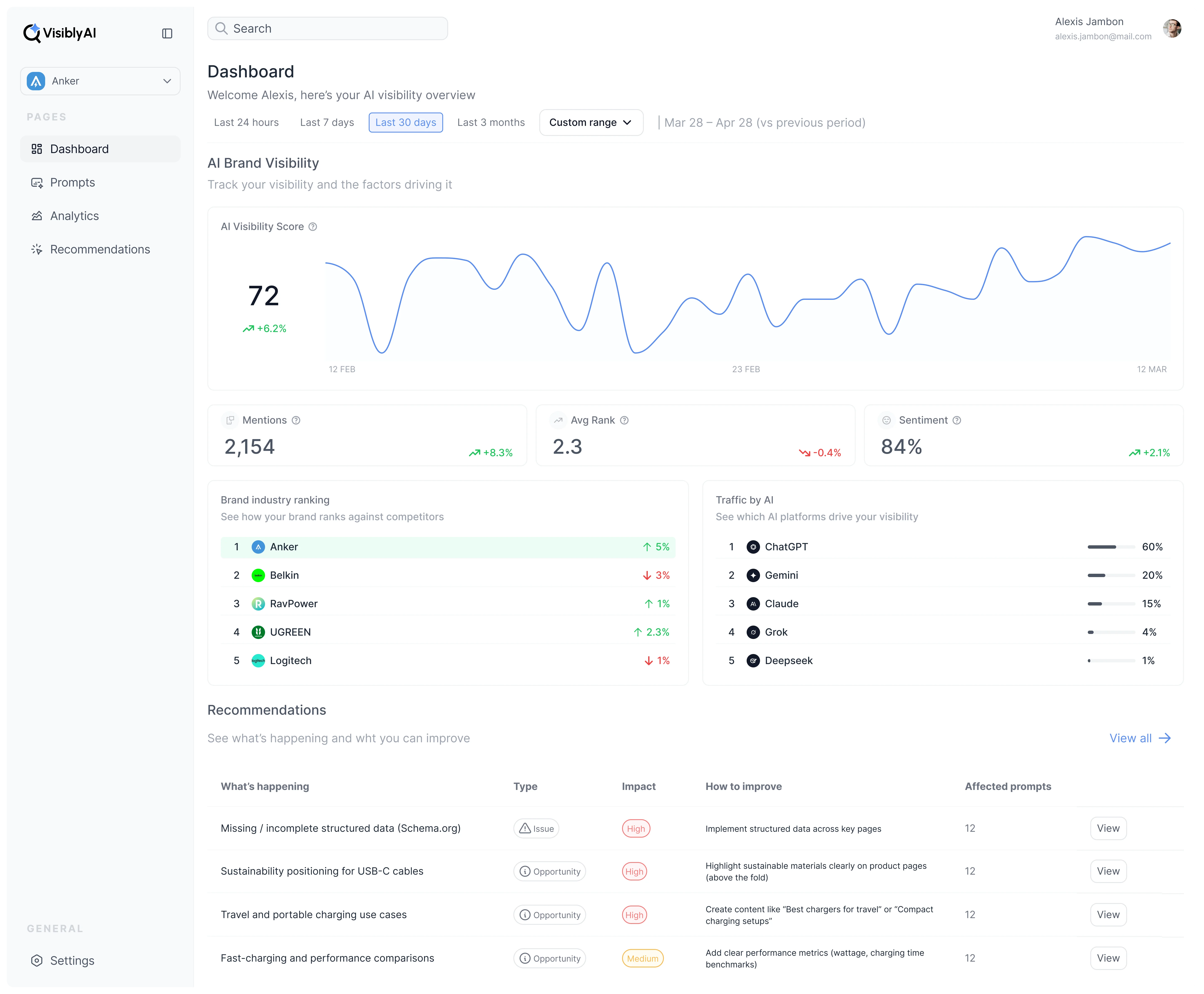Image resolution: width=1204 pixels, height=994 pixels.
Task: Click the Prompts sidebar icon
Action: (x=37, y=183)
